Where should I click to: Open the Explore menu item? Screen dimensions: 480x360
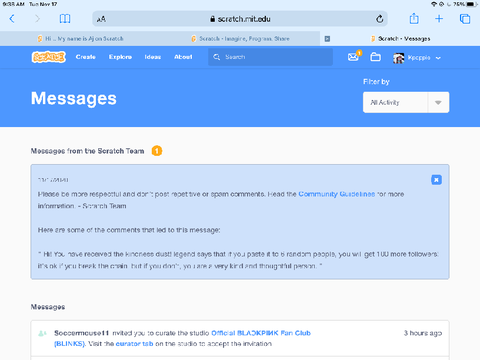[x=120, y=57]
